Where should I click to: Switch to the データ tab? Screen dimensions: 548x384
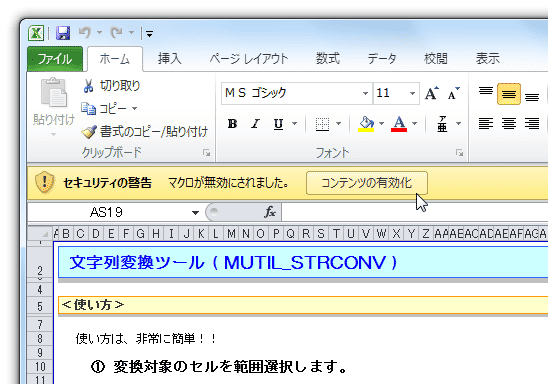(x=382, y=59)
